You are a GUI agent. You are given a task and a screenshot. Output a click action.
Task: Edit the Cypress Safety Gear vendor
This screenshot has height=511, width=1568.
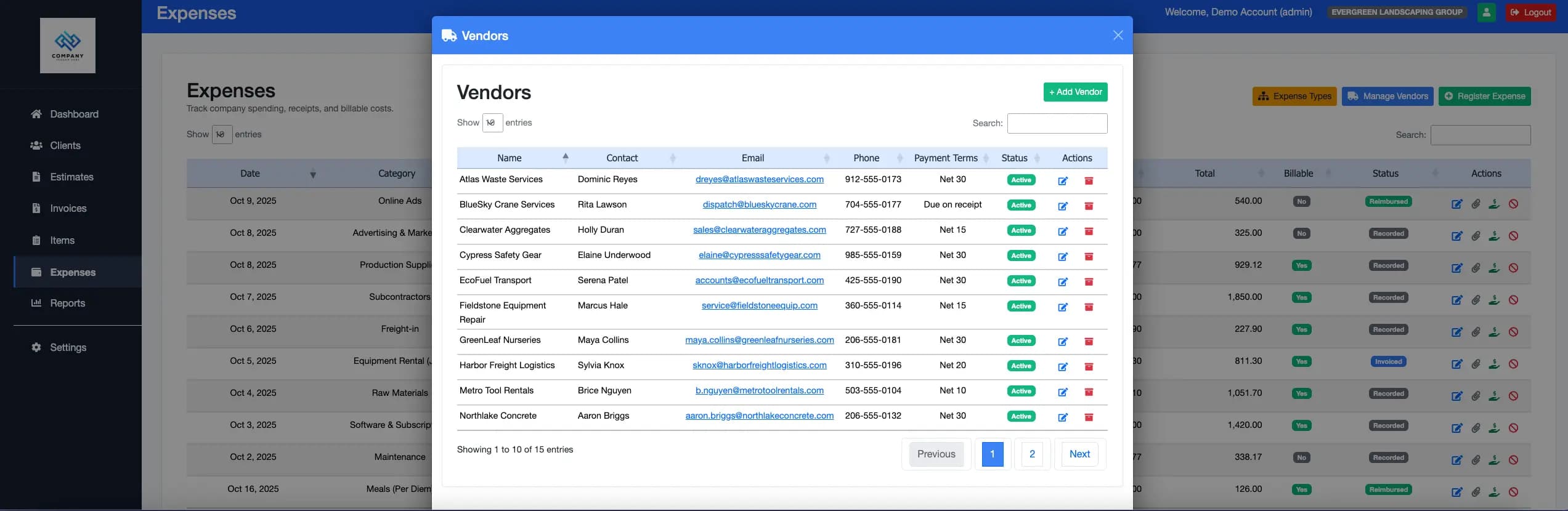coord(1063,257)
